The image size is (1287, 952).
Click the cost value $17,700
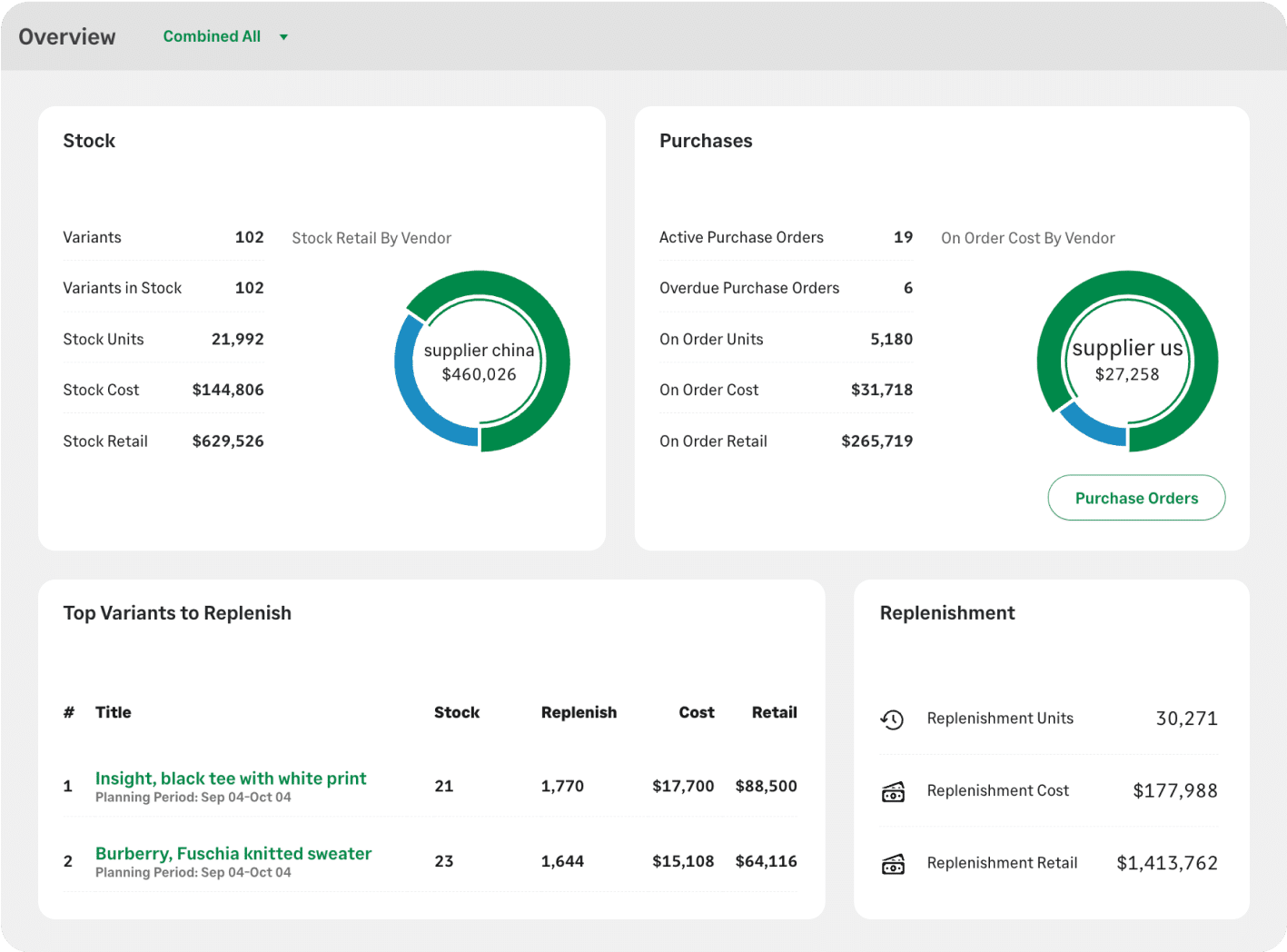(x=683, y=786)
